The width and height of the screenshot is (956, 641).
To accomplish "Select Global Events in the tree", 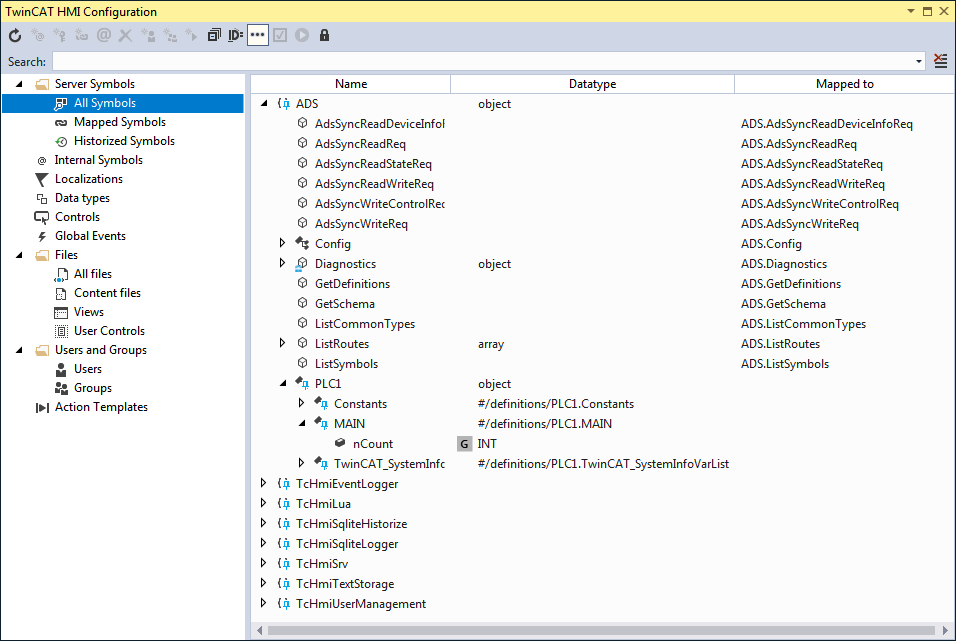I will [x=90, y=236].
